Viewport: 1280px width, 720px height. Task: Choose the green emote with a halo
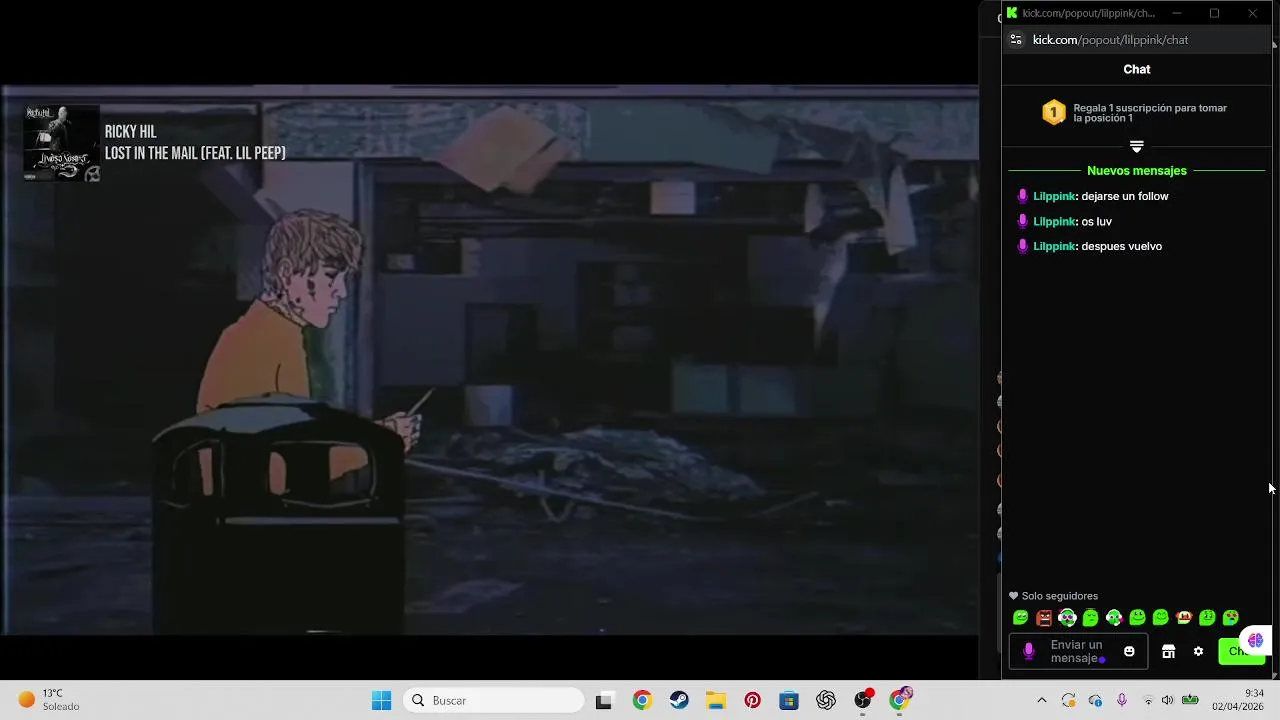click(1091, 618)
